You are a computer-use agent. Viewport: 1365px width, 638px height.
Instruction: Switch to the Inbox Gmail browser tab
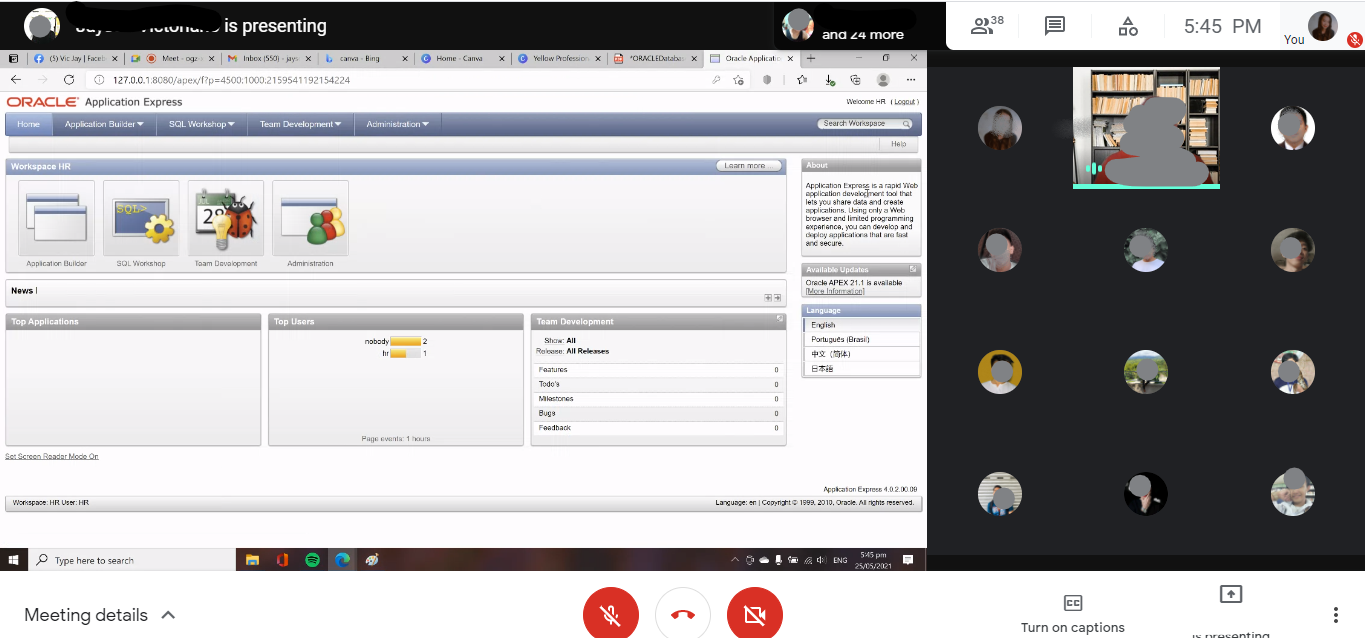click(269, 58)
